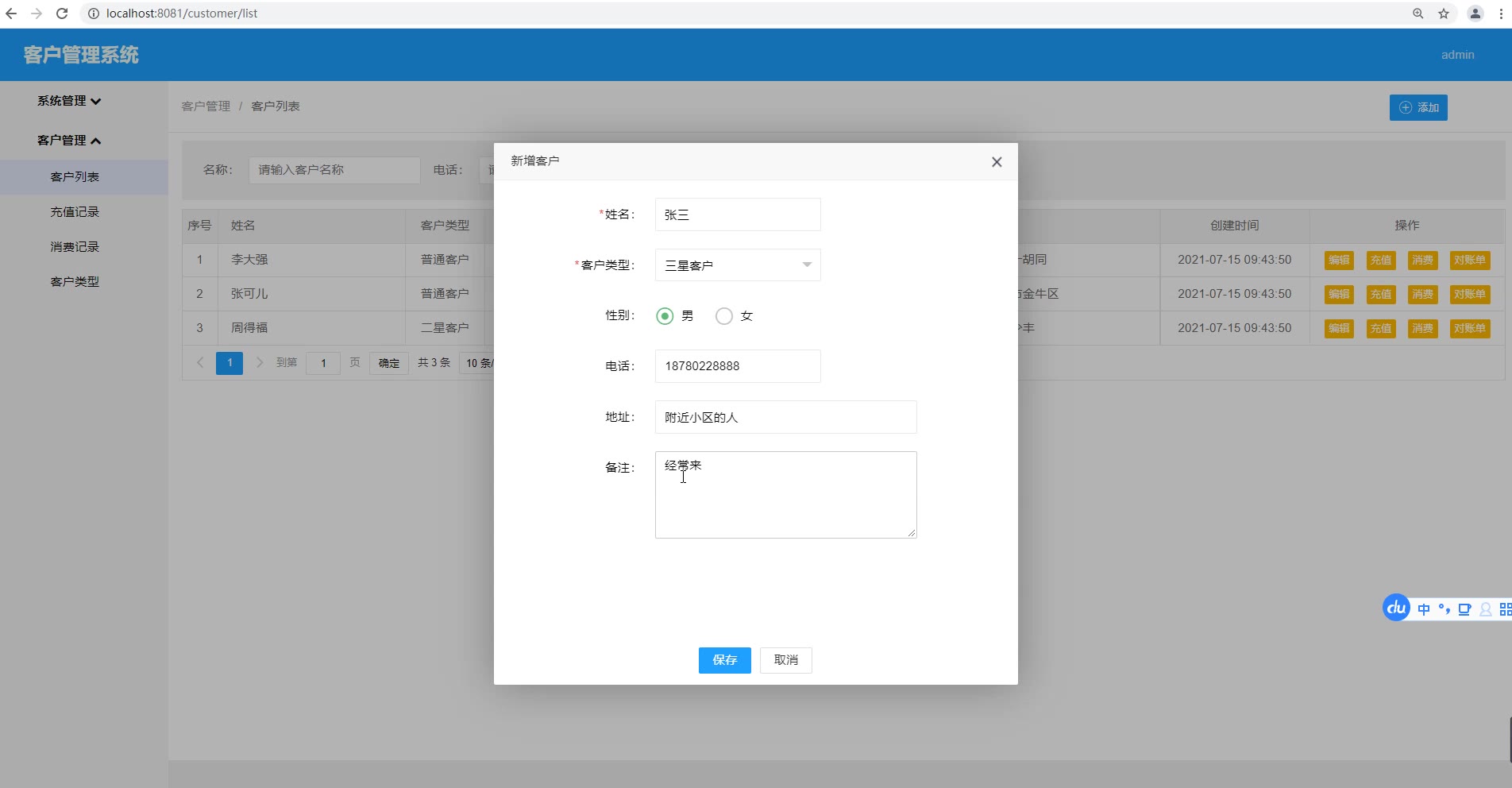1512x788 pixels.
Task: Click the browser back arrow
Action: click(x=11, y=14)
